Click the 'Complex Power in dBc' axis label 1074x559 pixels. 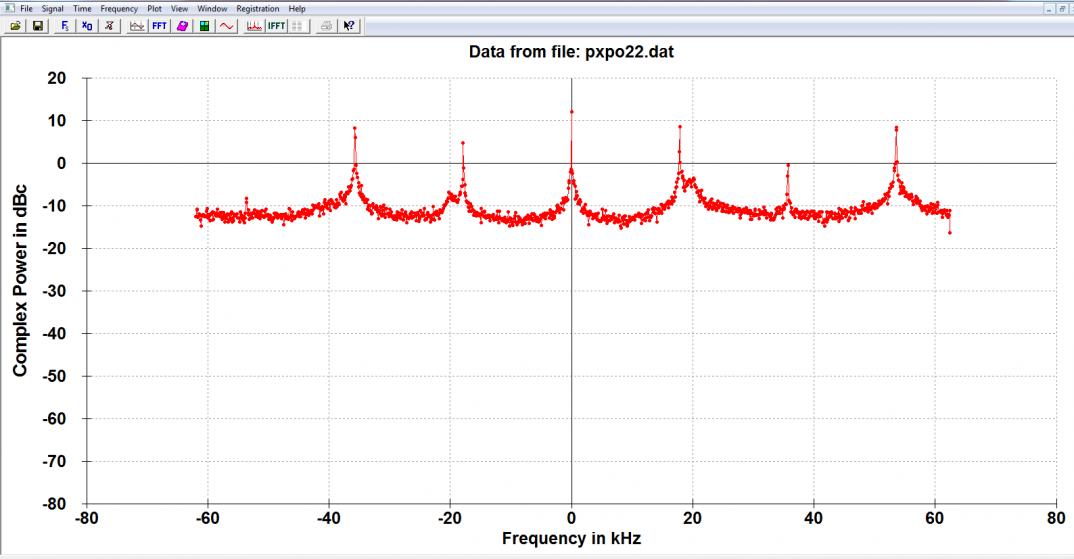(x=20, y=280)
